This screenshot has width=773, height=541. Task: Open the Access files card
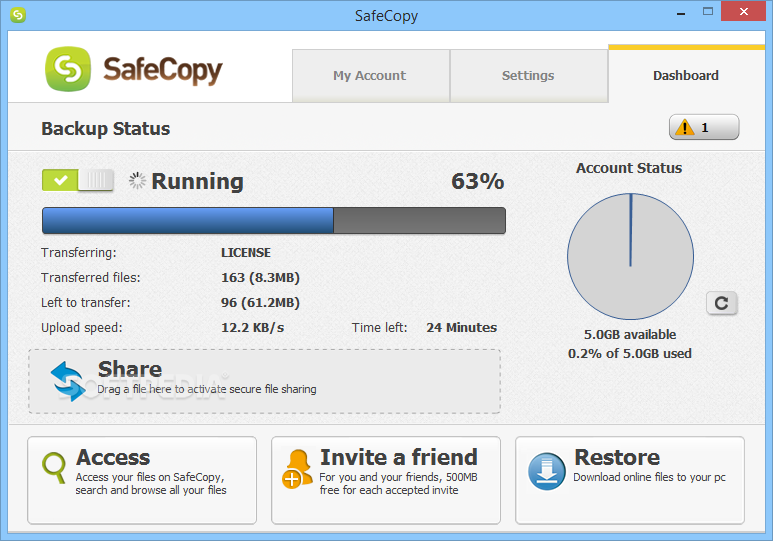tap(142, 480)
